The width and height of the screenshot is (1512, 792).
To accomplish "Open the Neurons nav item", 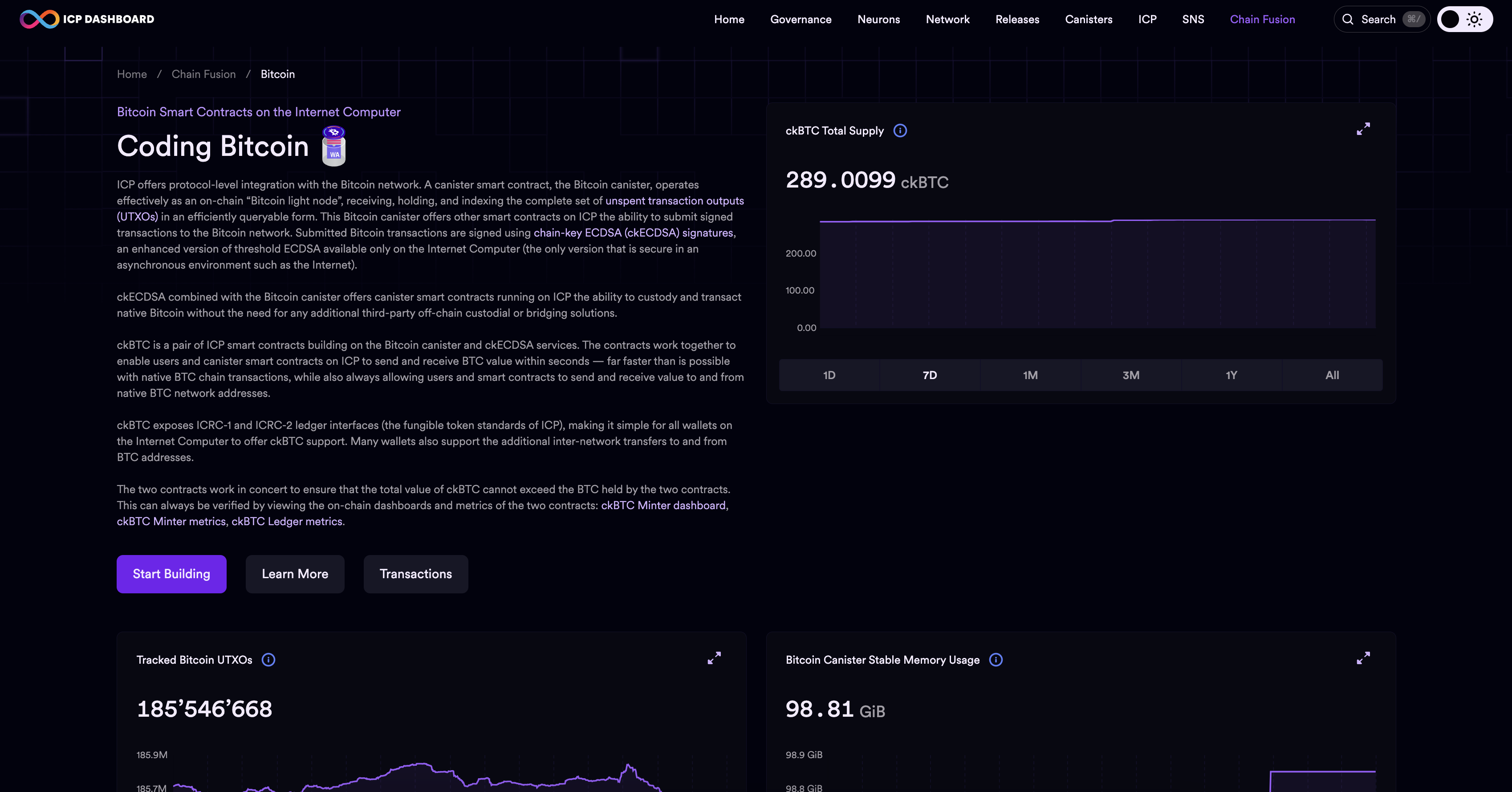I will point(879,19).
